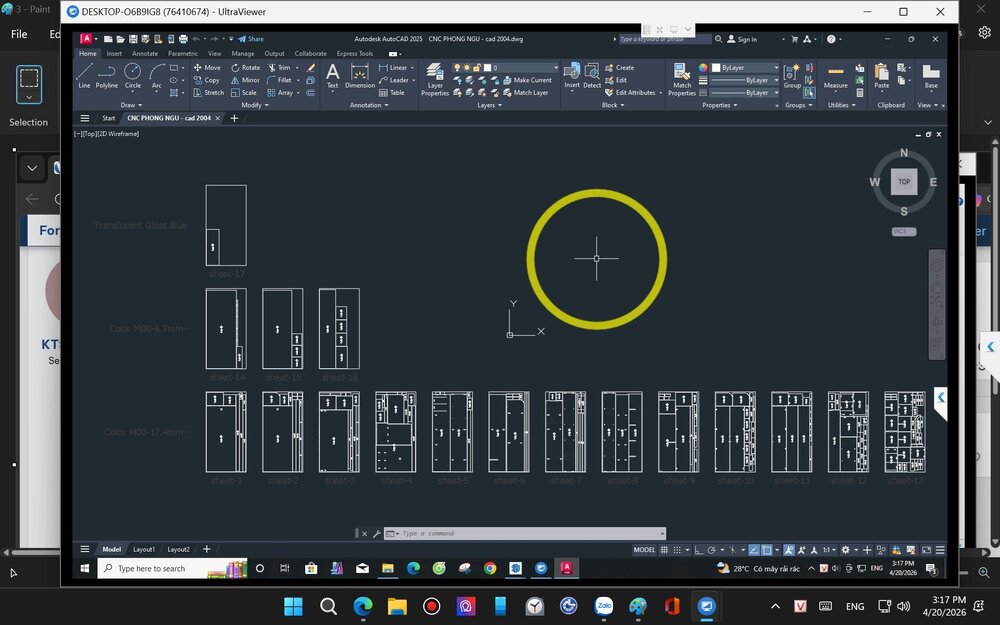
Task: Toggle Ortho mode in status bar
Action: (699, 549)
